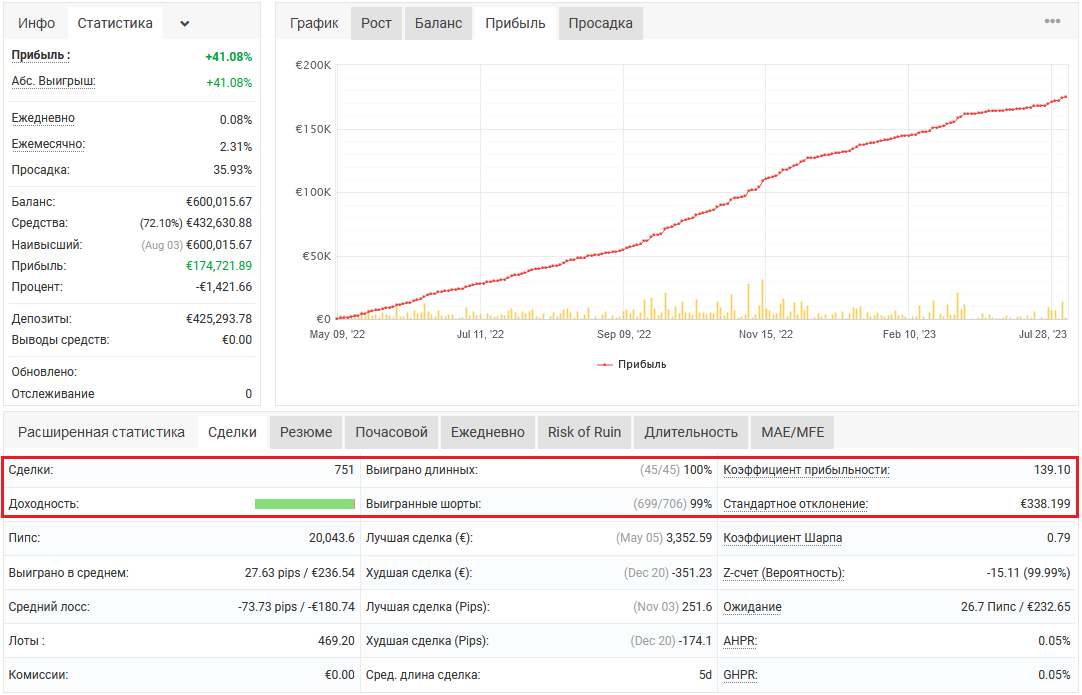Open the chart options three-dots menu

click(1052, 21)
